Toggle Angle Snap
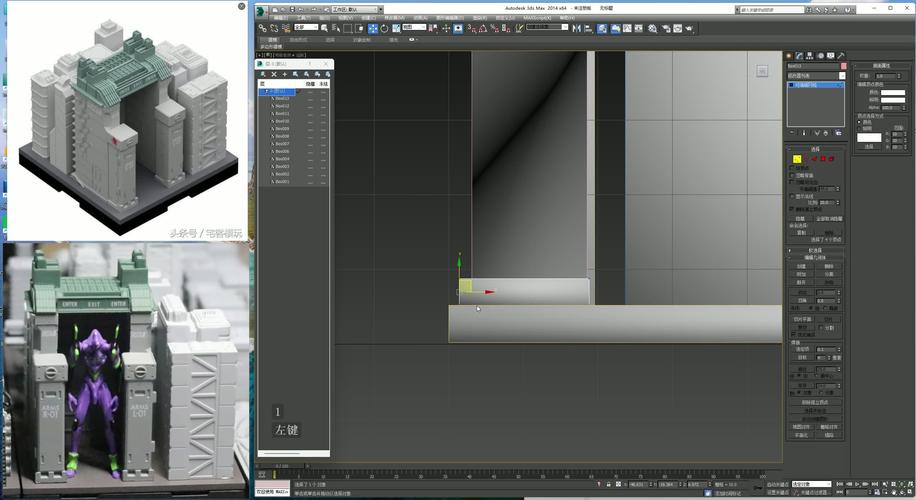The width and height of the screenshot is (916, 500). [483, 28]
